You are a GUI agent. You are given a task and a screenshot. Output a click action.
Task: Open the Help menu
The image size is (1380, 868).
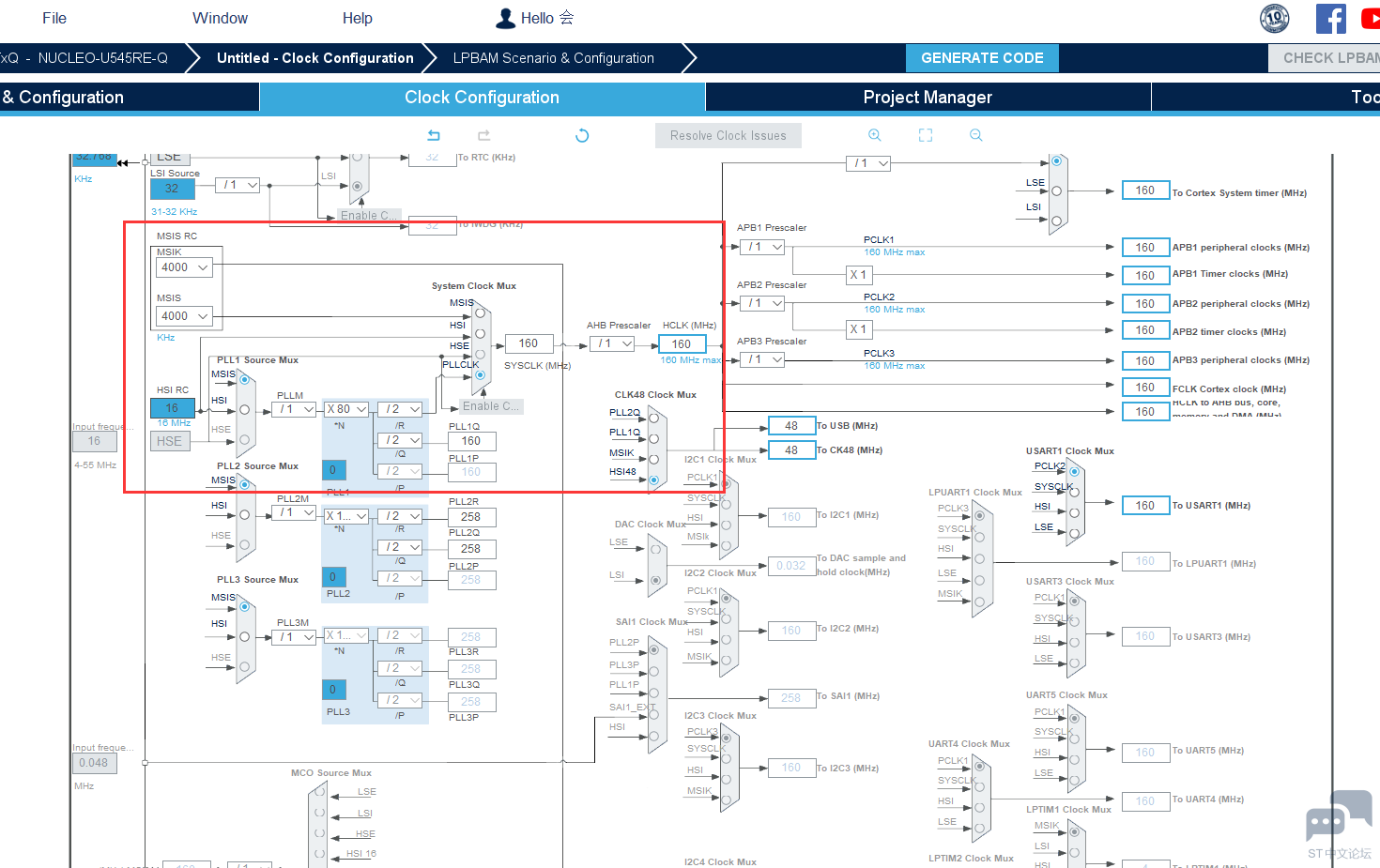357,18
